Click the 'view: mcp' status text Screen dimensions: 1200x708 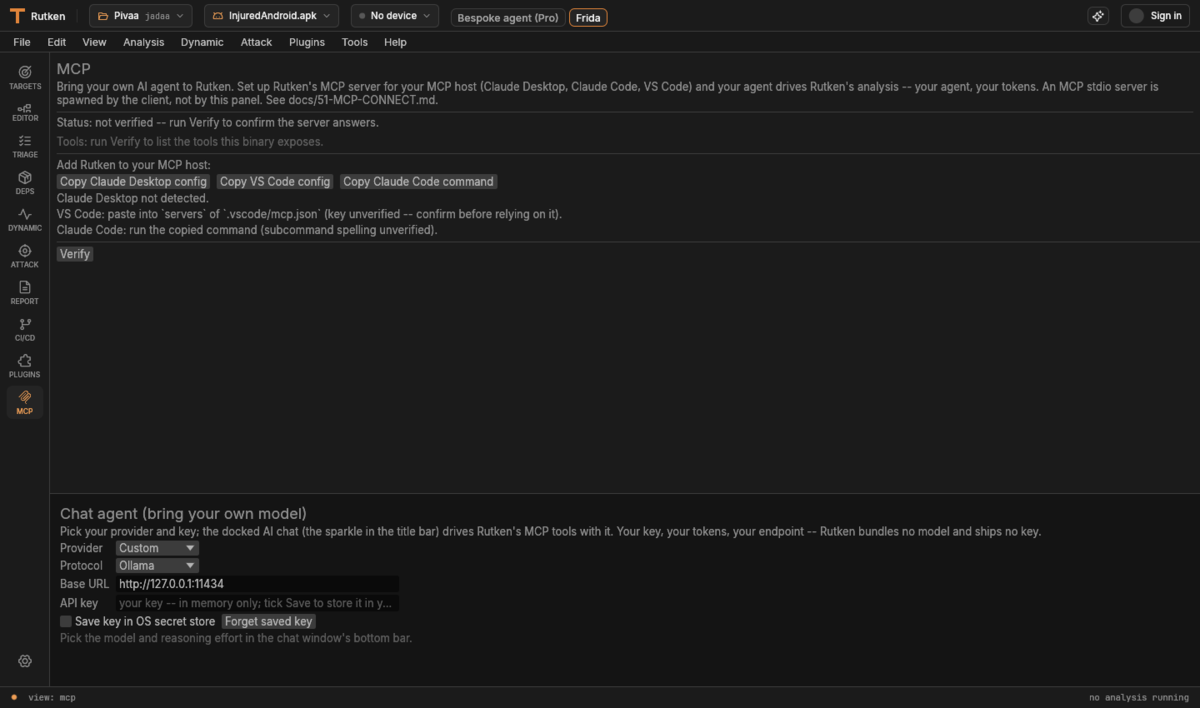52,697
